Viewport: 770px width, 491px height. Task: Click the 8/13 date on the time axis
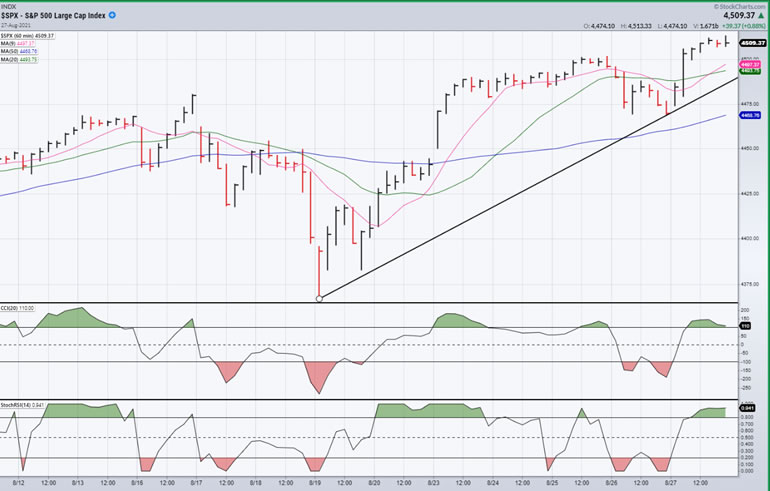pos(78,483)
